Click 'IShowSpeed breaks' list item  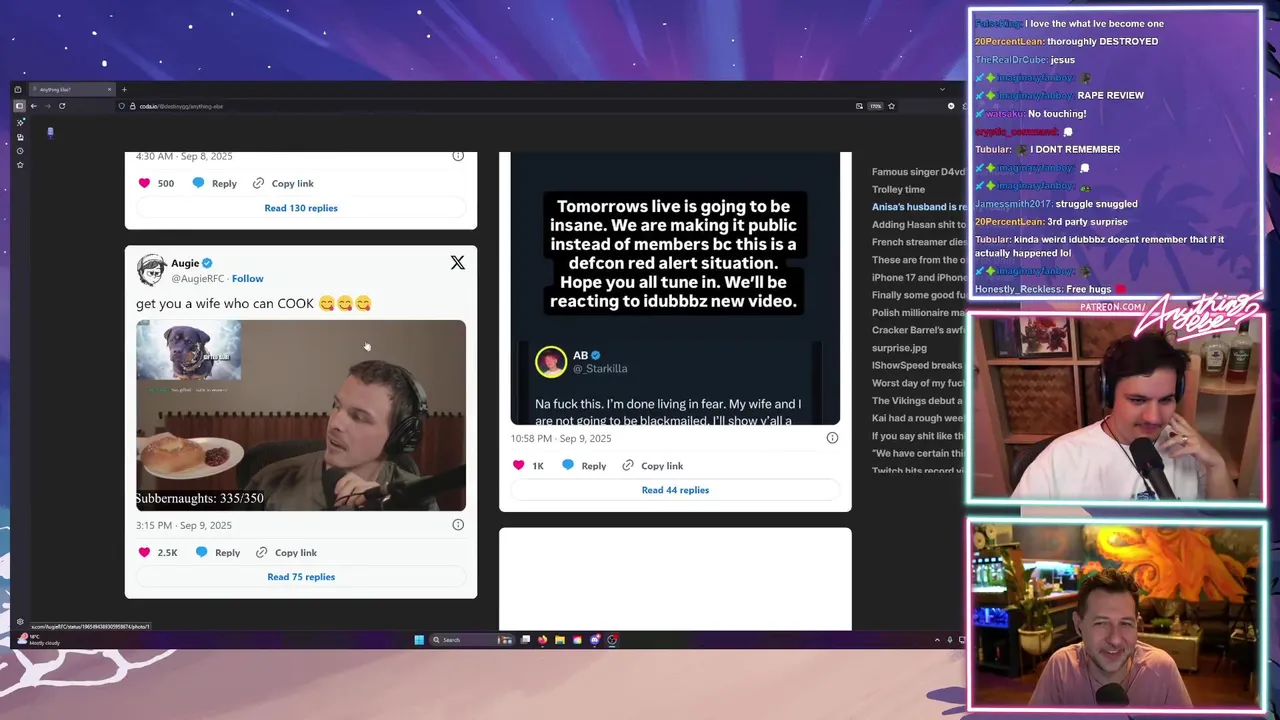click(917, 366)
